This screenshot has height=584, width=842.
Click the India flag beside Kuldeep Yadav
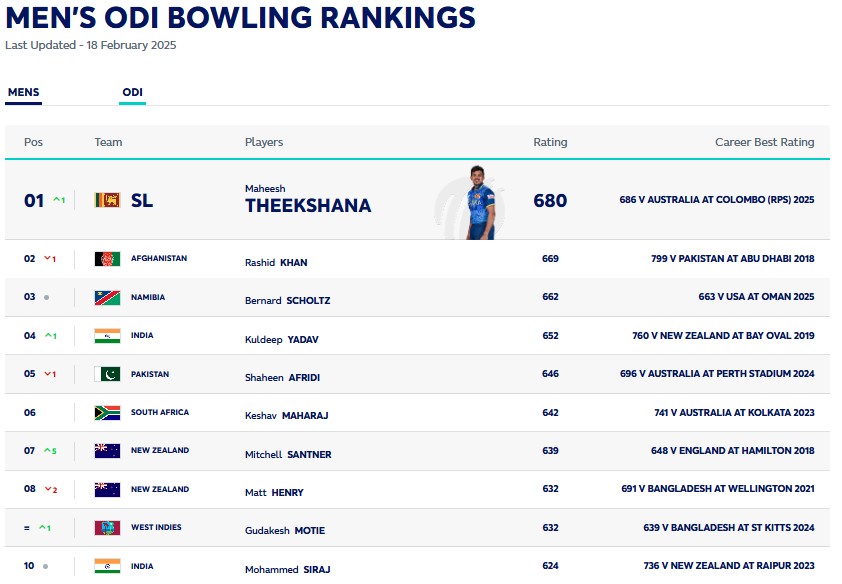tap(107, 336)
